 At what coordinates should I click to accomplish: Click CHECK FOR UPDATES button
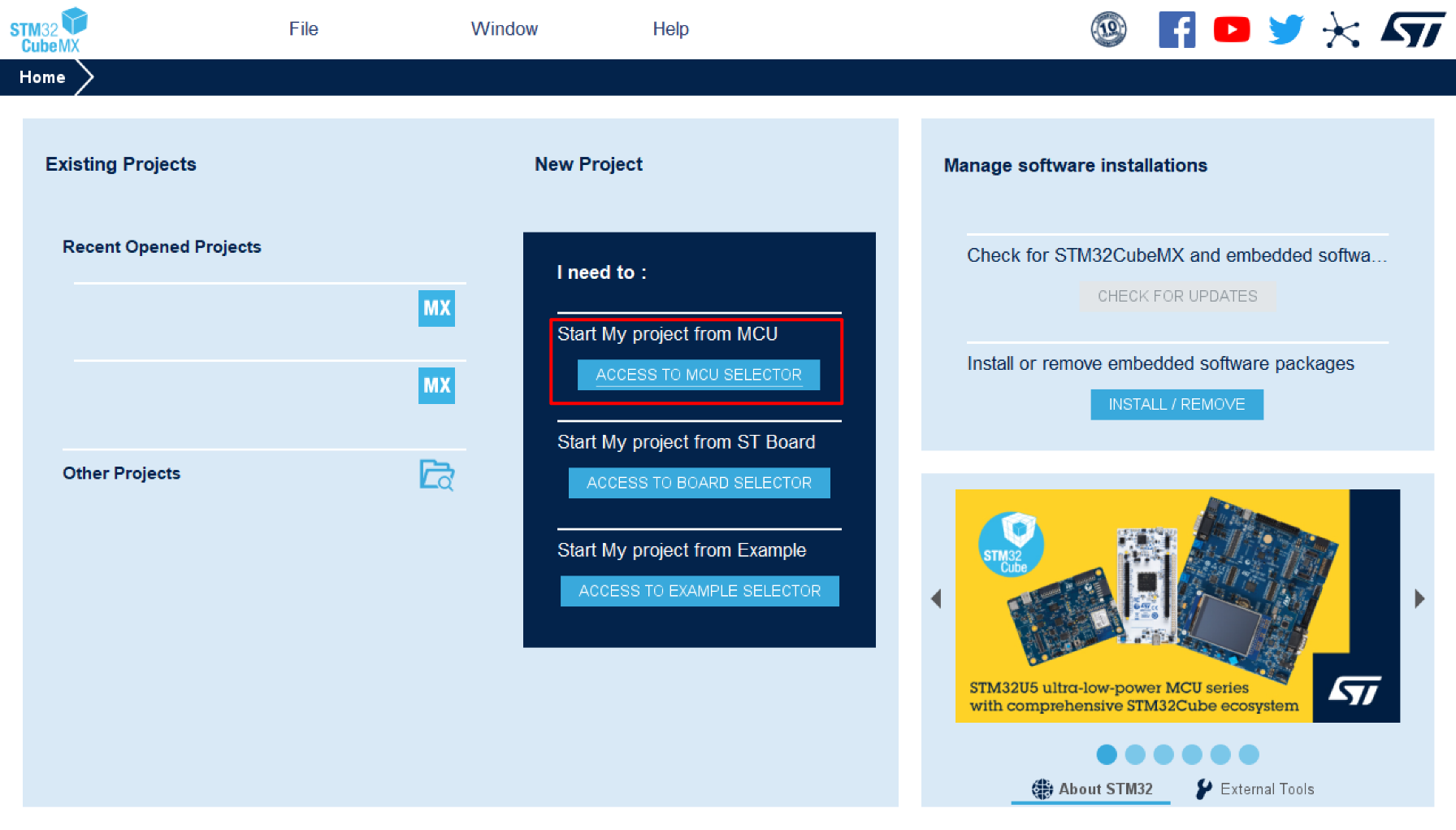click(1178, 297)
